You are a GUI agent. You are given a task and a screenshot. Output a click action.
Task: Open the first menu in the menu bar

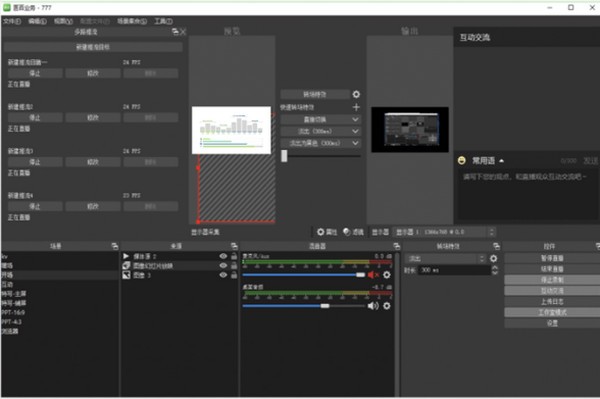[x=12, y=21]
